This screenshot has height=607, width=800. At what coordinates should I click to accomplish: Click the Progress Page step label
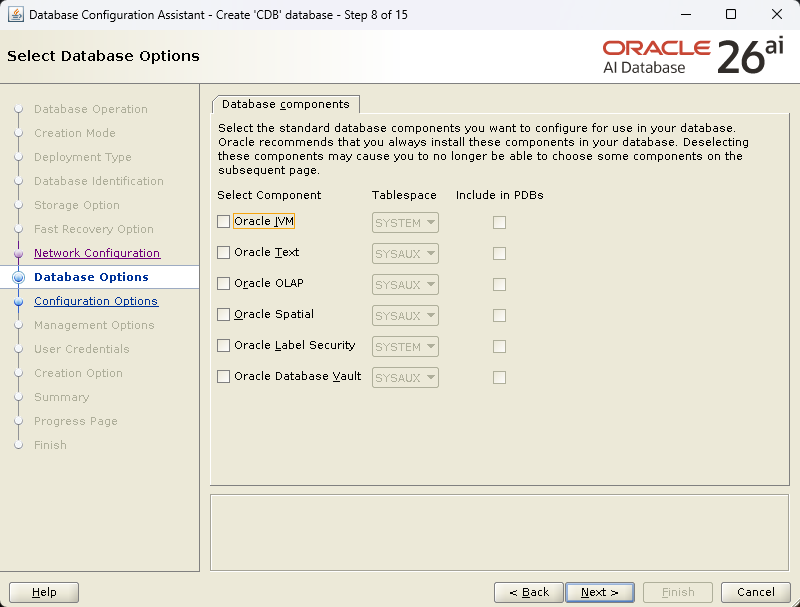click(x=76, y=421)
